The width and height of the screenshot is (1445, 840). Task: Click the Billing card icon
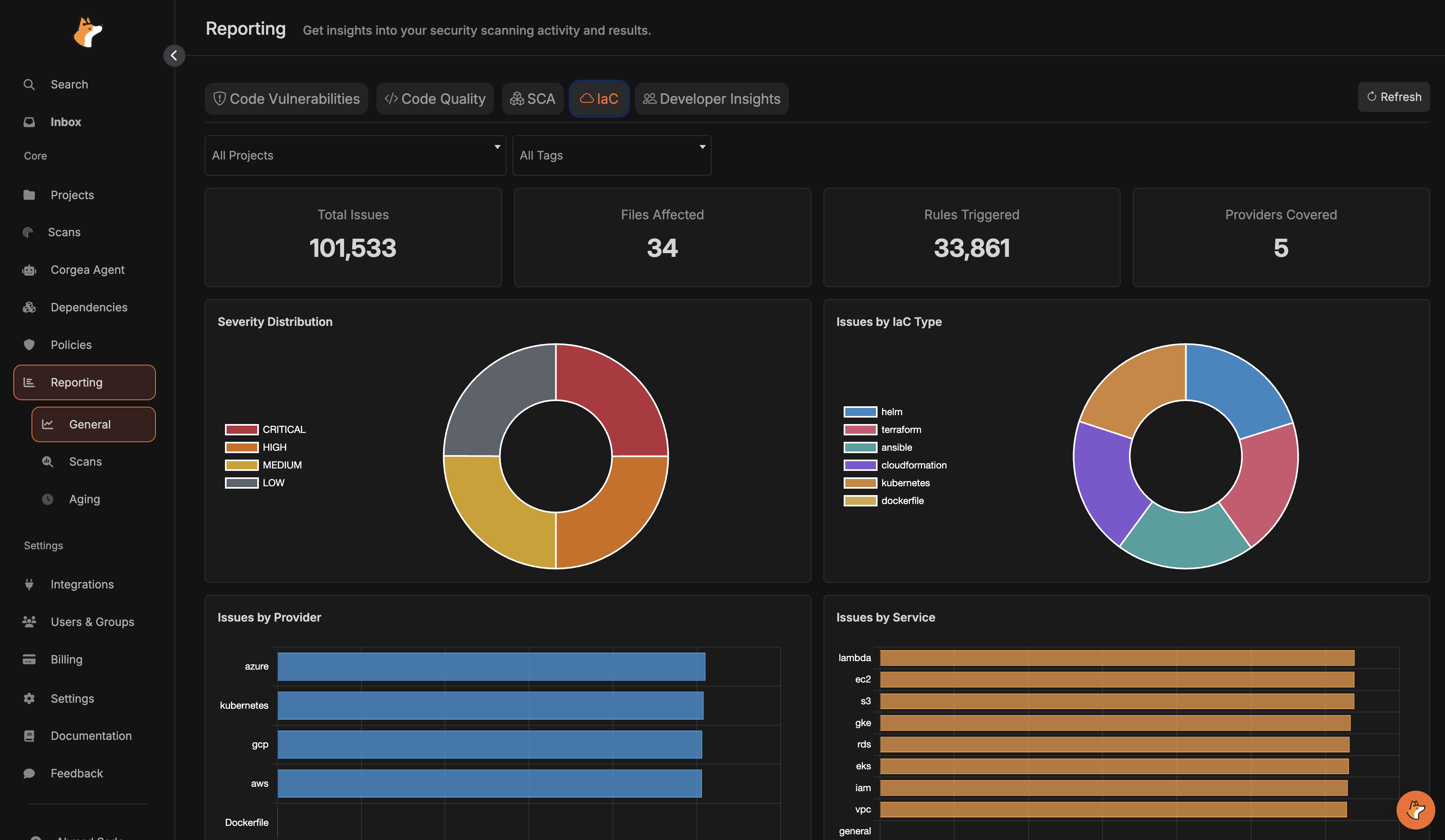pos(29,659)
